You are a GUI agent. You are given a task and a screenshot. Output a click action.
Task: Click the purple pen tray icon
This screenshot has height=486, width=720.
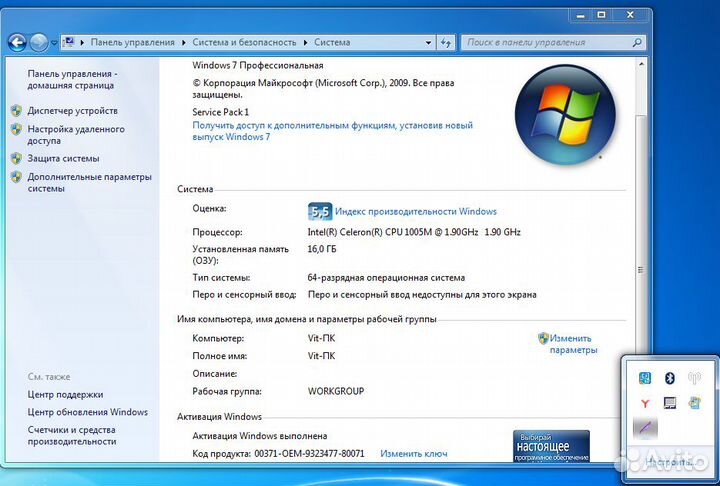[645, 428]
